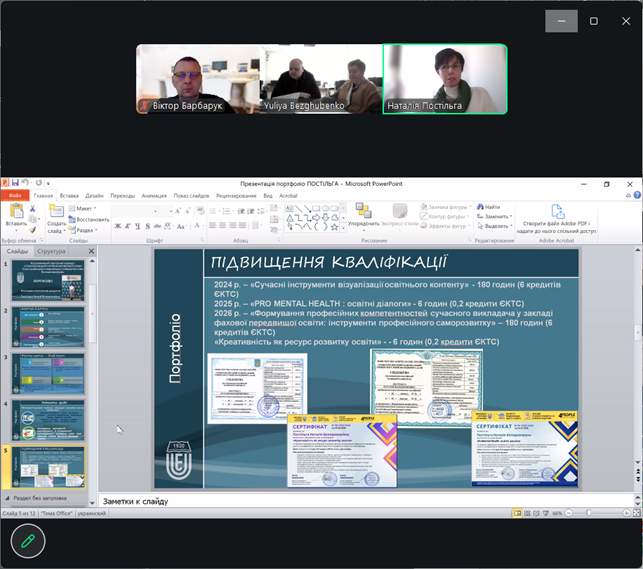The width and height of the screenshot is (643, 569).
Task: Click the Normal view icon in status bar
Action: point(518,513)
